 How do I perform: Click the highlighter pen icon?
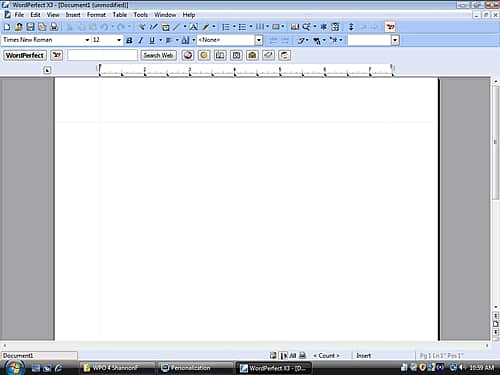[x=206, y=27]
